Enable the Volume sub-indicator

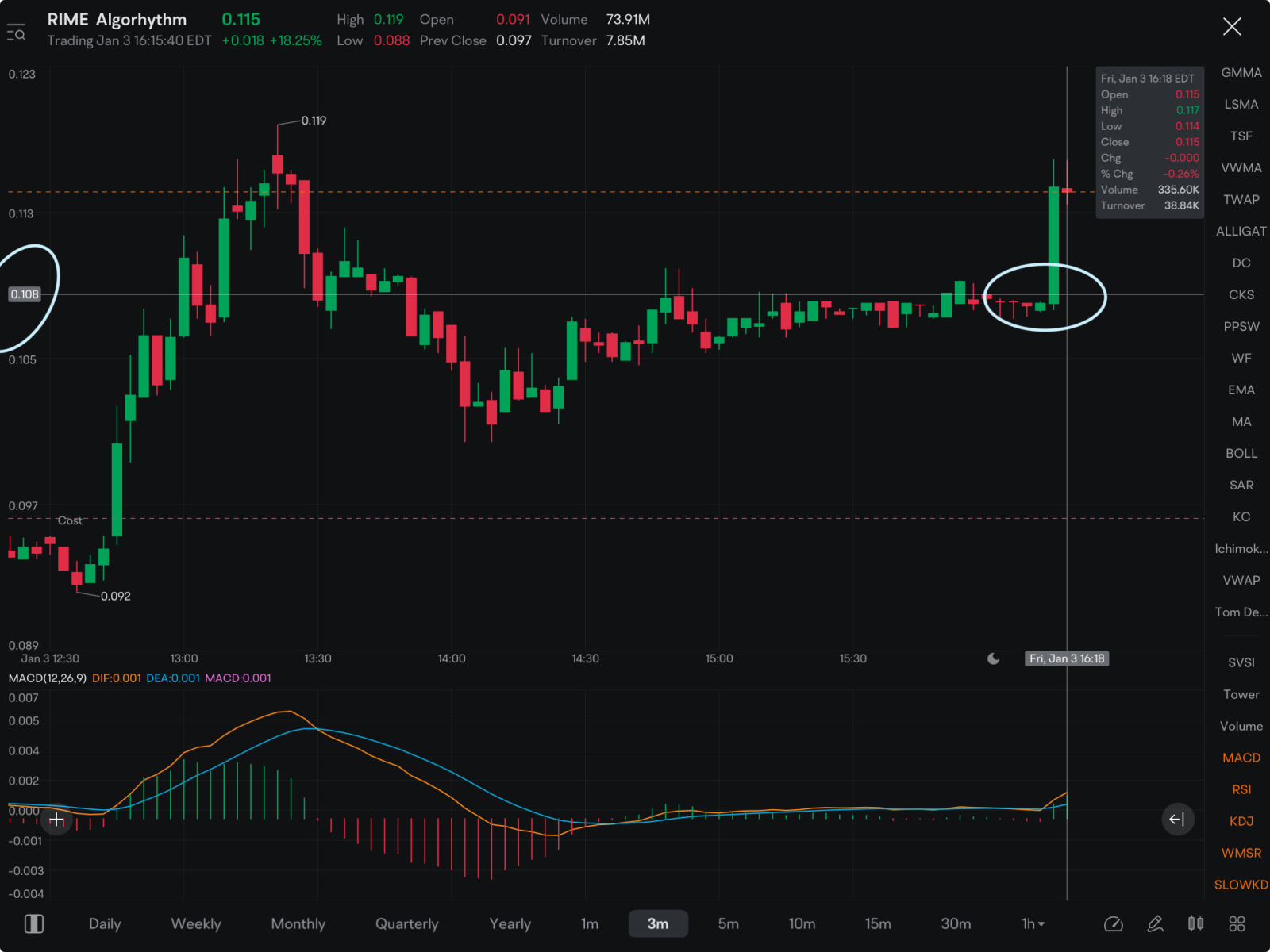(1241, 726)
